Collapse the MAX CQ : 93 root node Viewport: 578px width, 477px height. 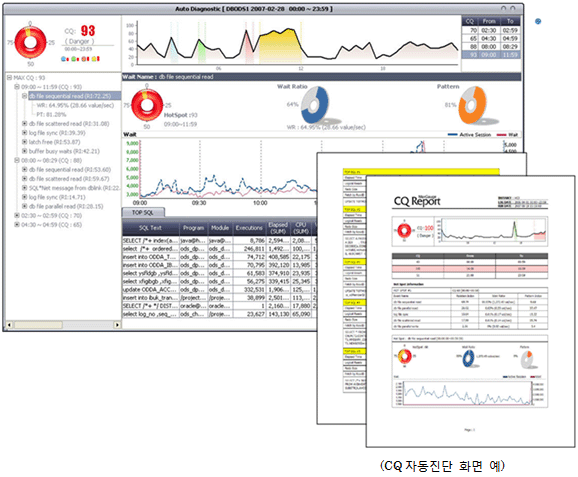coord(10,78)
